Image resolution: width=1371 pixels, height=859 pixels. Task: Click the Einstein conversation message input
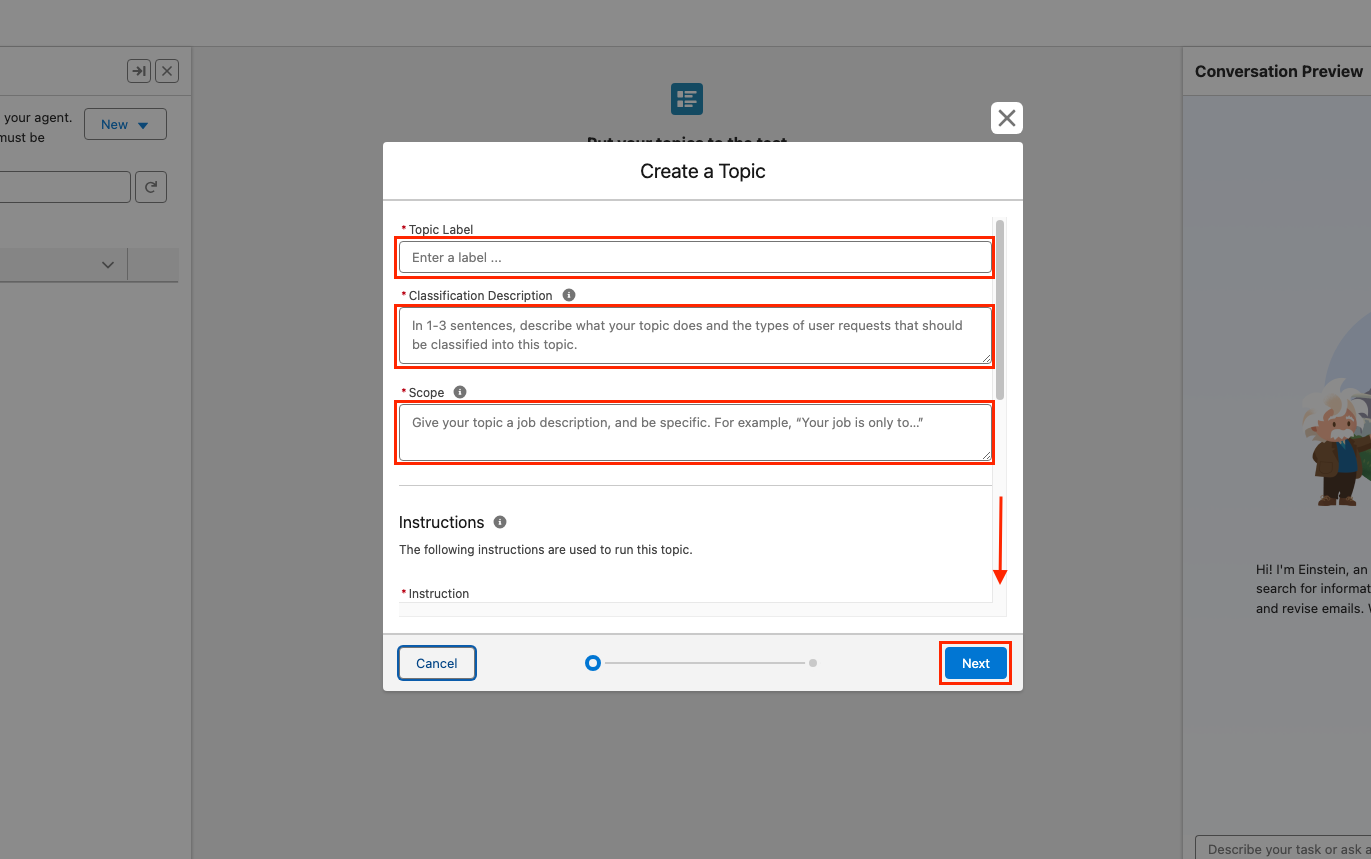point(1285,848)
